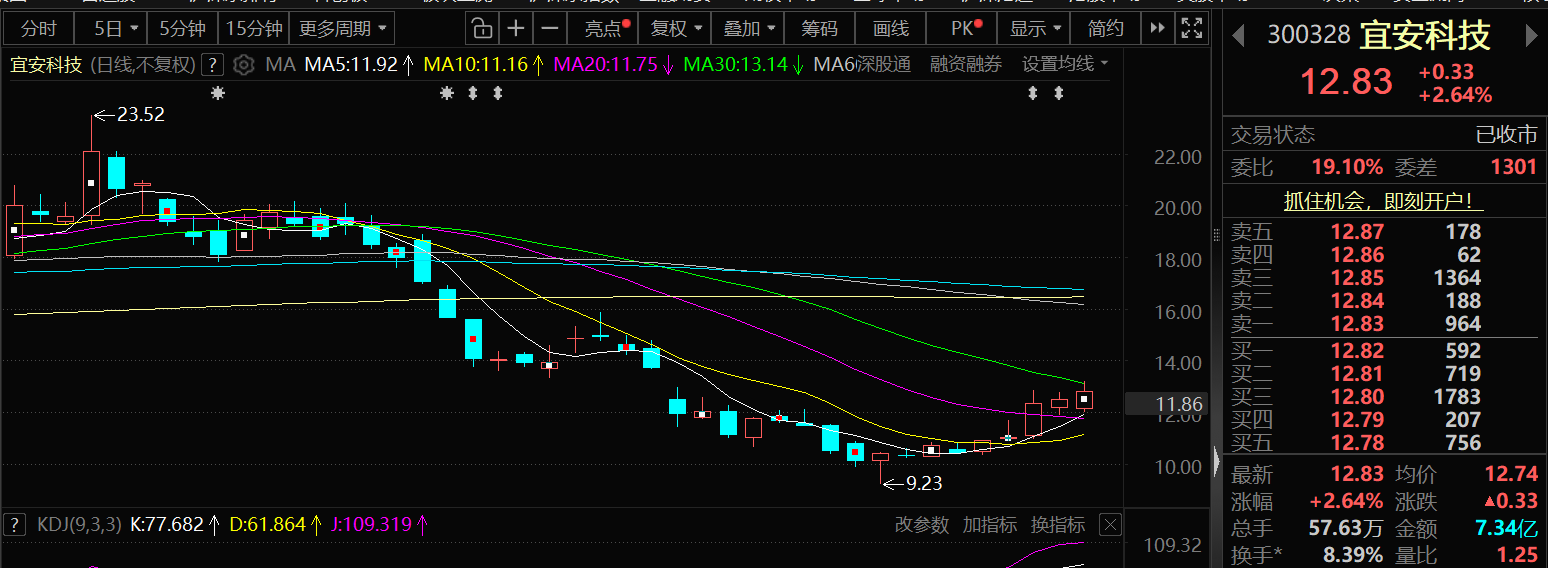Go to the previous stock with the left arrow
Viewport: 1548px width, 568px height.
coord(1239,37)
